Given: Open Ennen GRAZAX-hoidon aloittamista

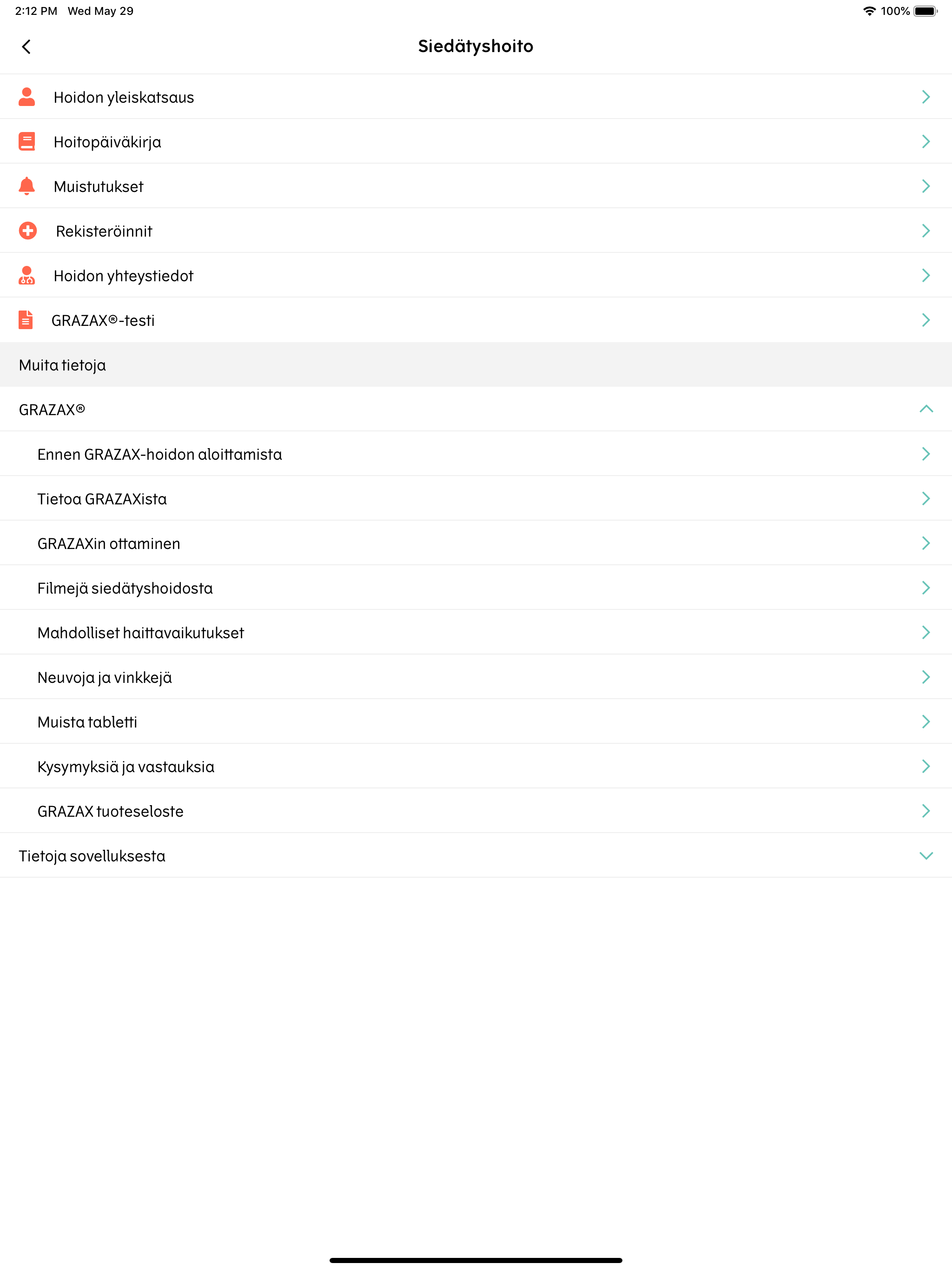Looking at the screenshot, I should pos(476,454).
